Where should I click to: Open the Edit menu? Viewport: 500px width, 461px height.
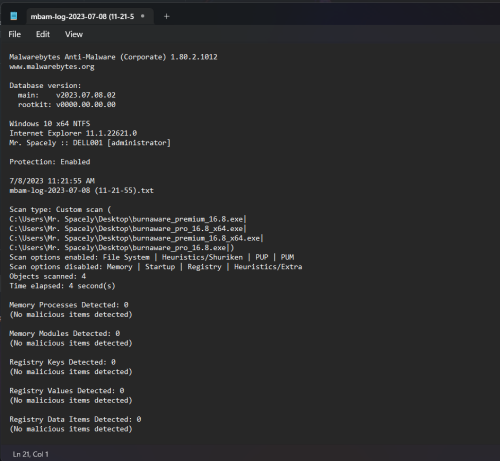(x=43, y=34)
